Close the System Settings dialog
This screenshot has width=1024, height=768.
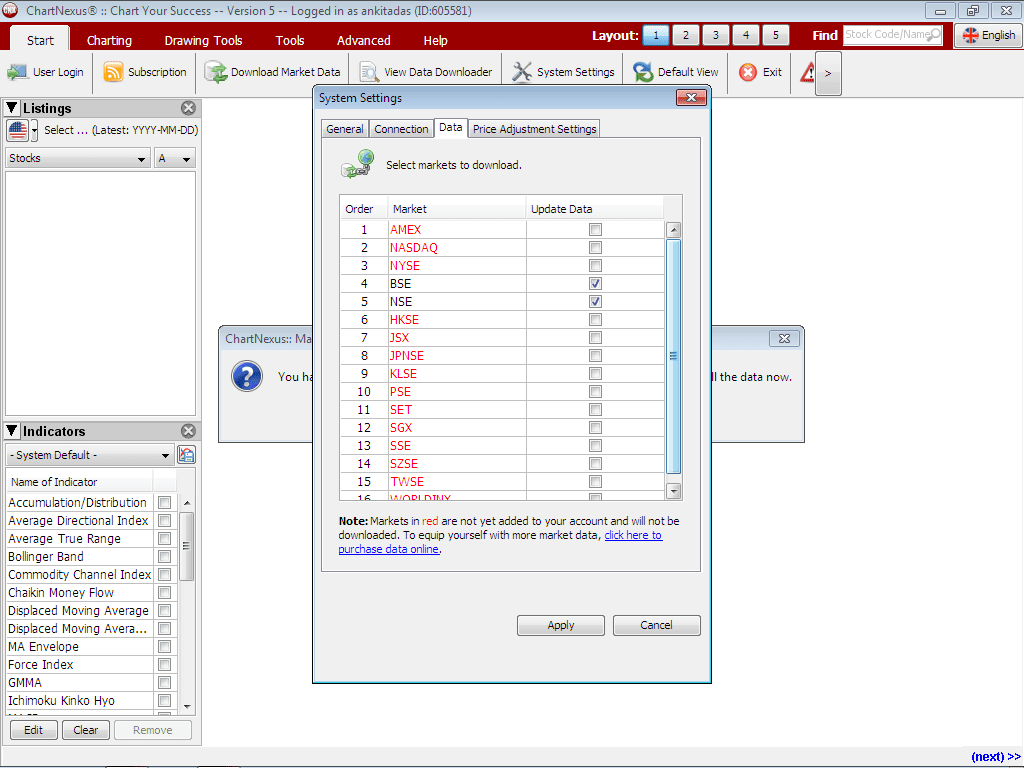coord(691,98)
